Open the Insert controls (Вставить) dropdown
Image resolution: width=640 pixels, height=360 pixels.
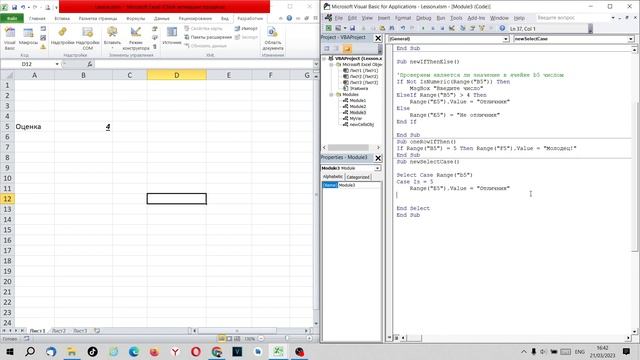click(x=112, y=38)
